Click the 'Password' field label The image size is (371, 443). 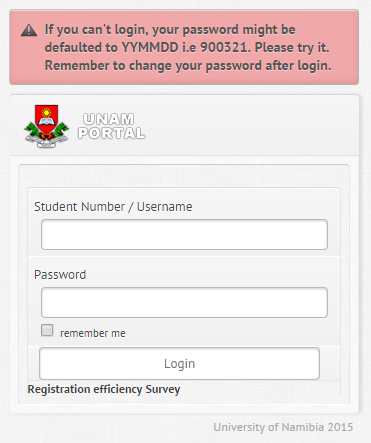[x=60, y=275]
